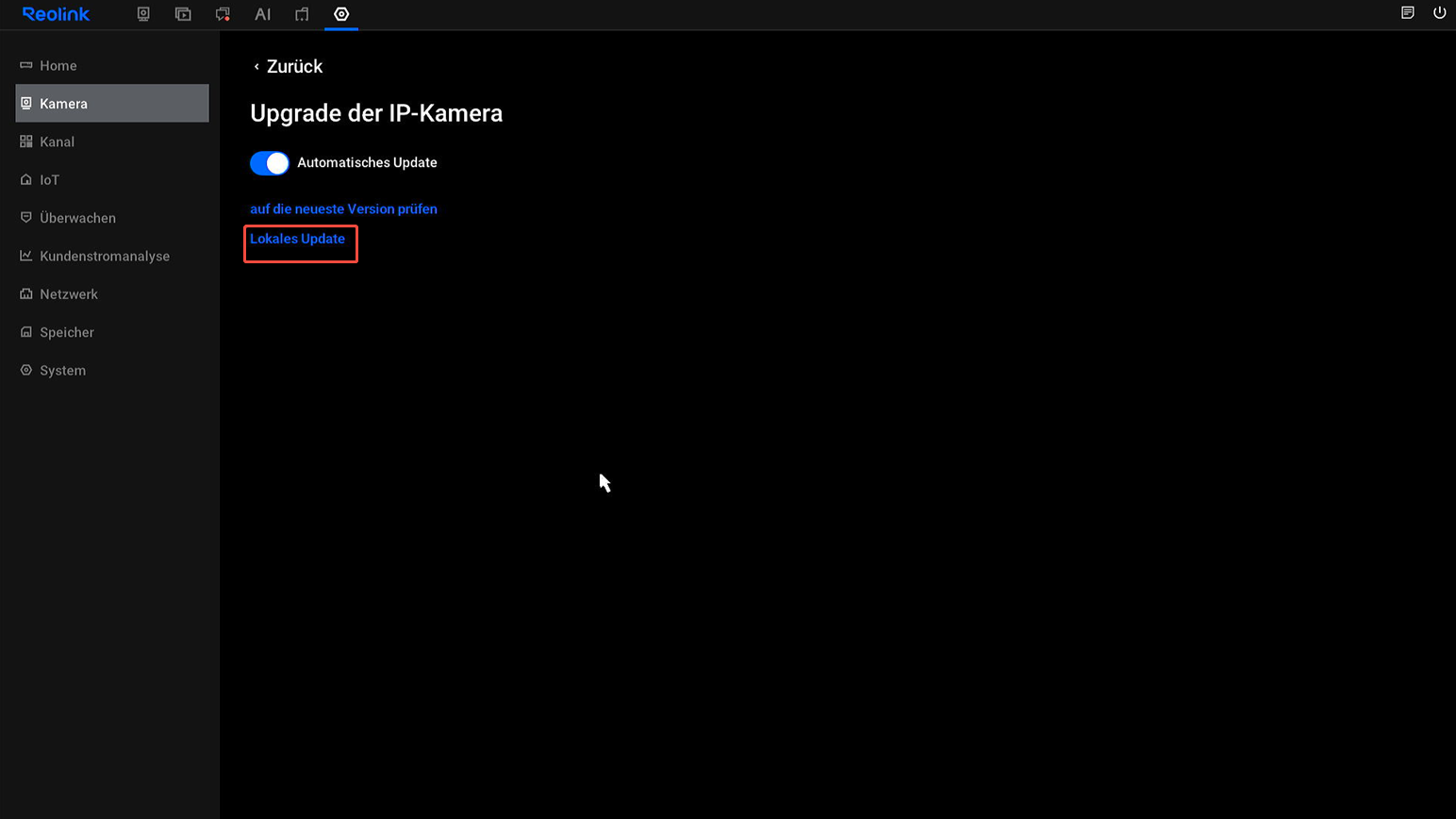This screenshot has height=819, width=1456.
Task: Open the smart home icon in top bar
Action: coord(302,14)
